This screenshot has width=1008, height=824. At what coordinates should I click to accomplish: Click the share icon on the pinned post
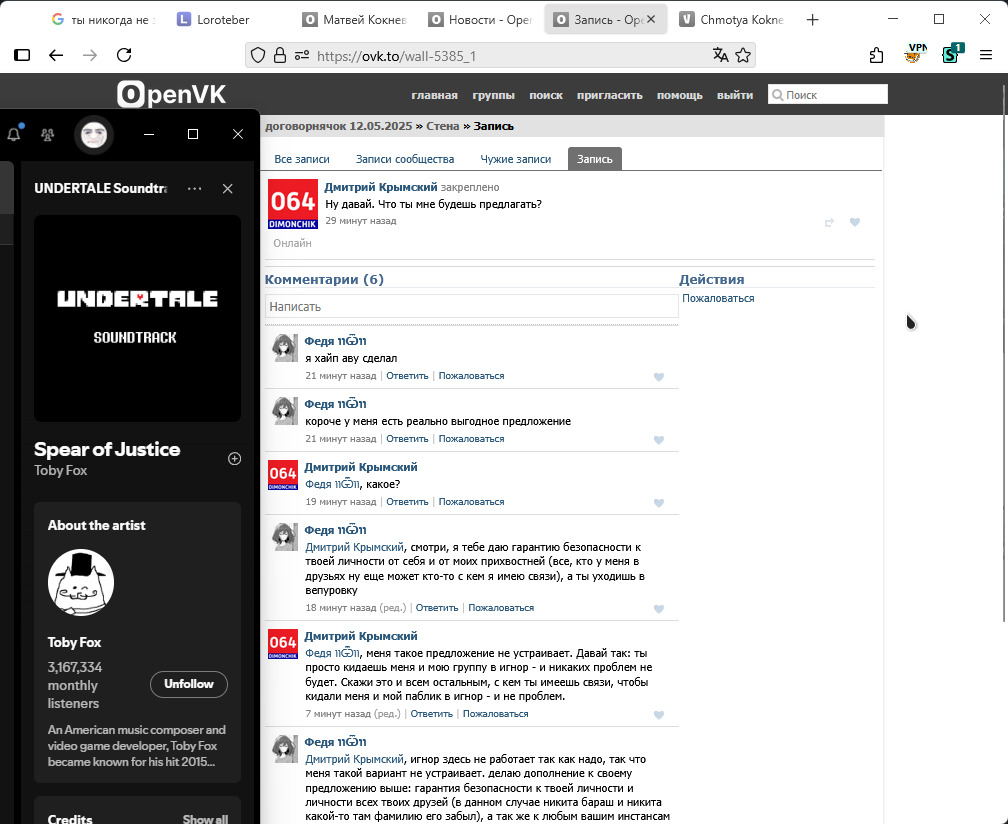829,222
